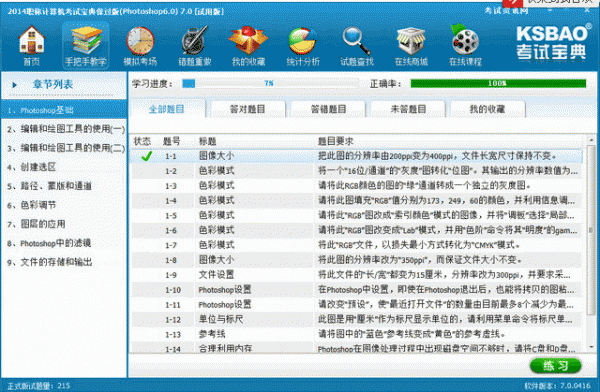The image size is (600, 392).
Task: Select chapter 1 Photoshop基础
Action: (64, 110)
